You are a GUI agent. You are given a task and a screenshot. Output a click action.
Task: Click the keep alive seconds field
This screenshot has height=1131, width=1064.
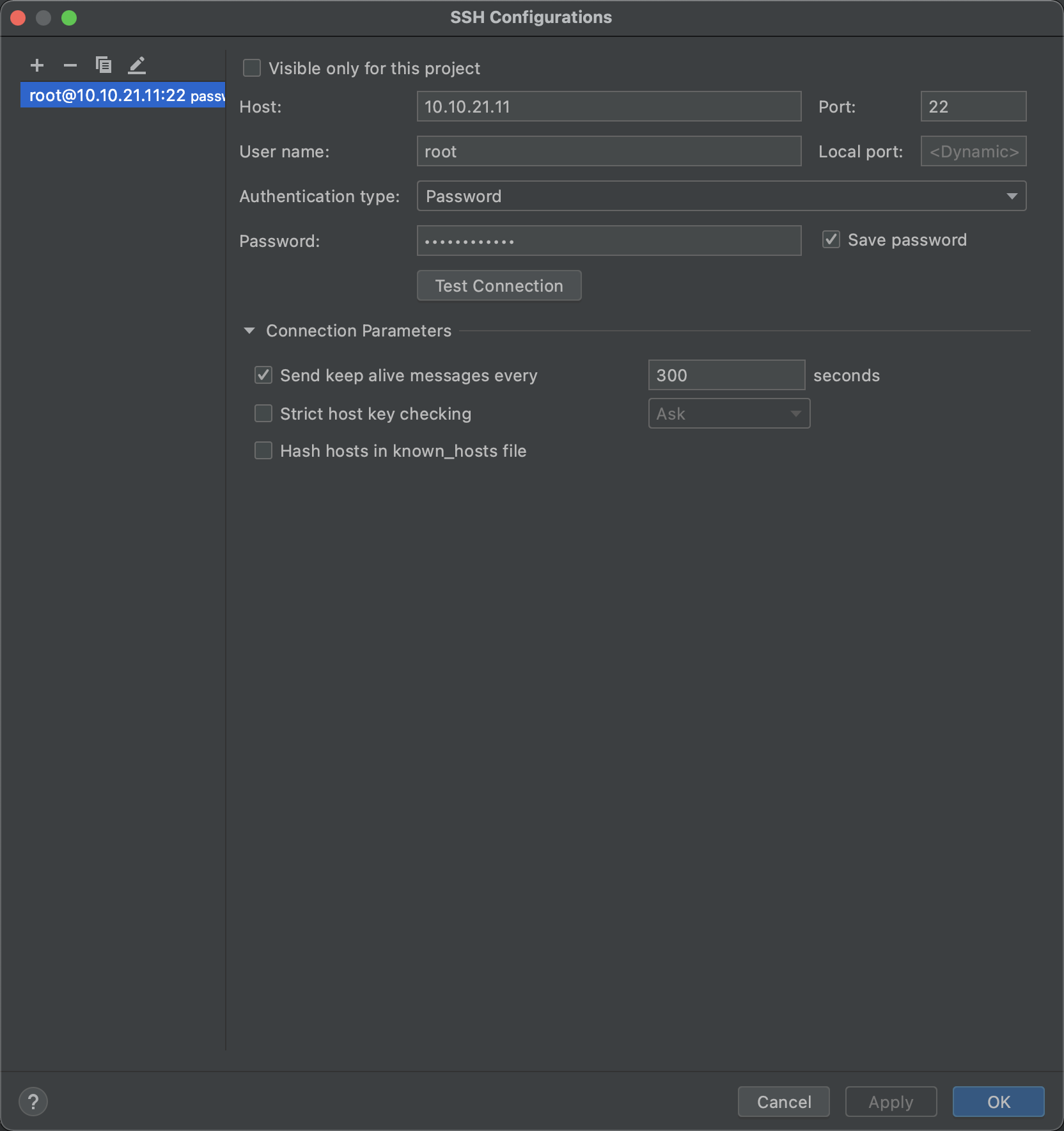click(x=726, y=376)
